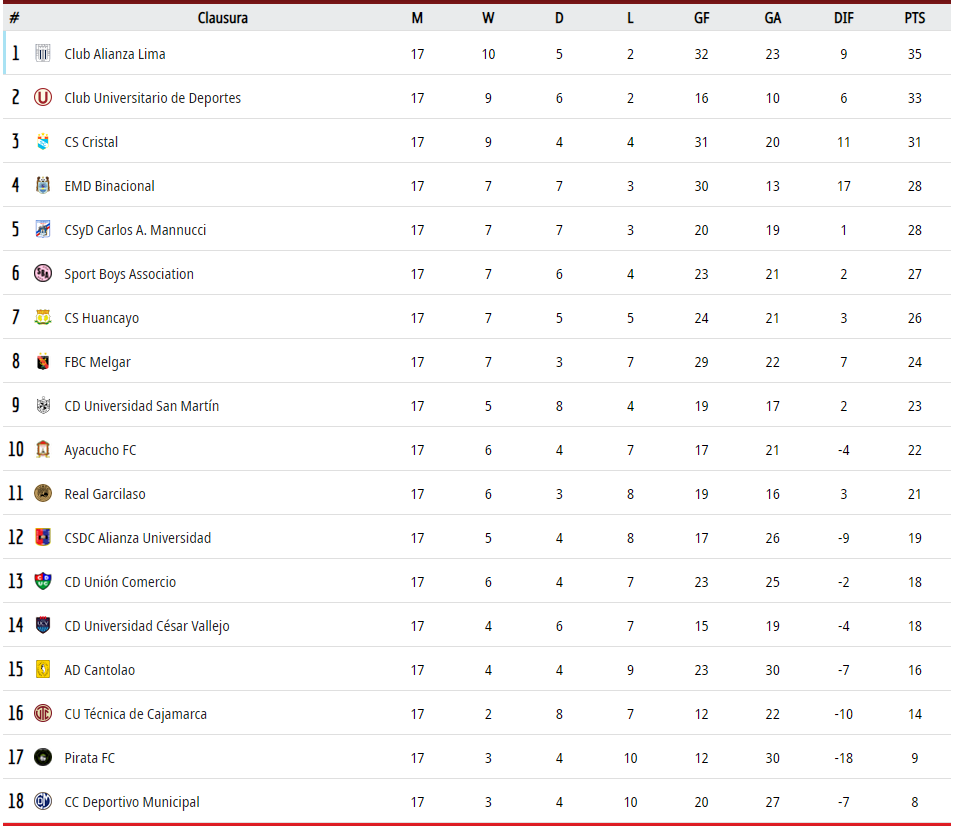
Task: Click the CC Deportivo Municipal badge
Action: 43,801
